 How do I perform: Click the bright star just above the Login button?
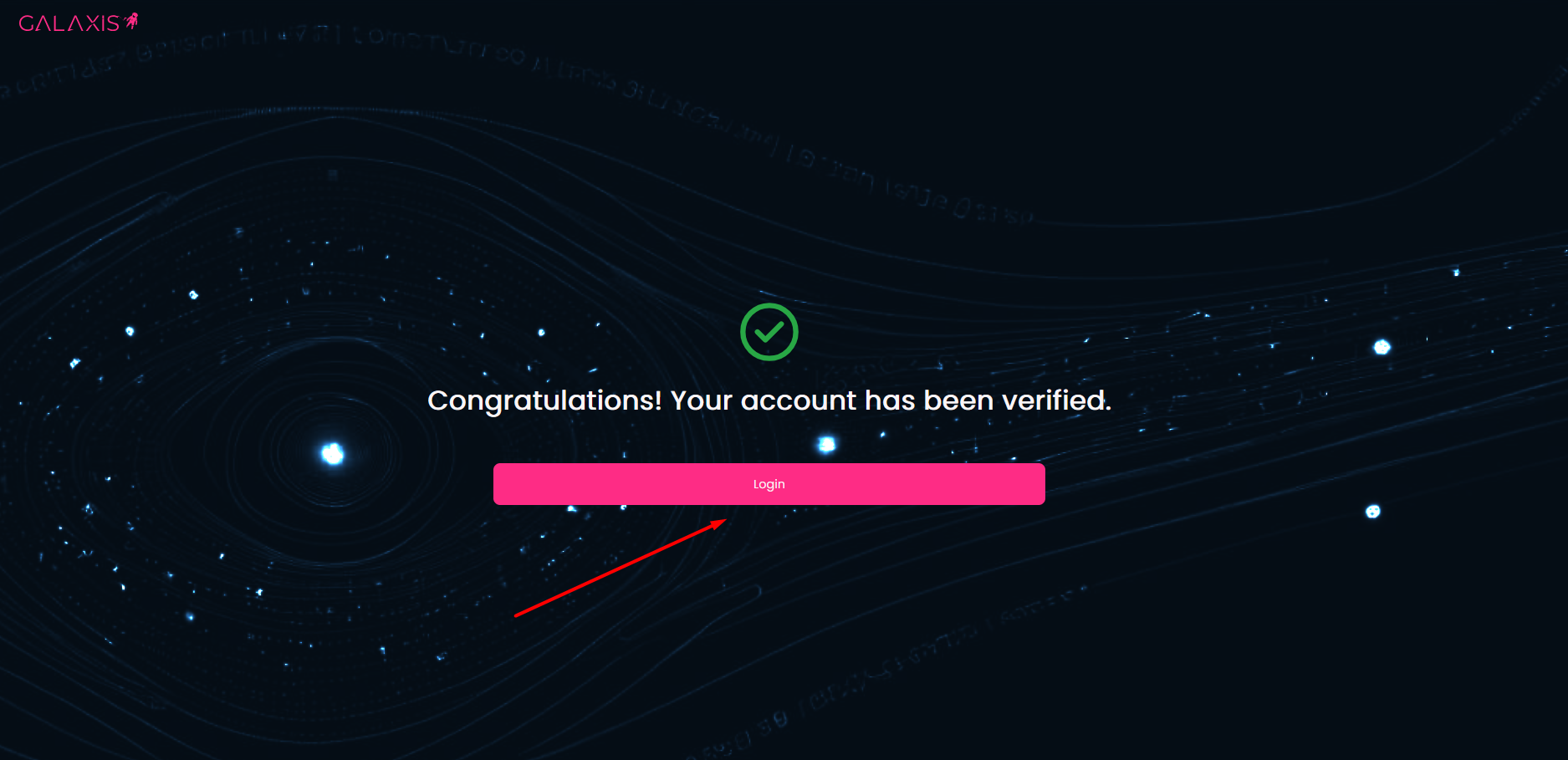(826, 444)
